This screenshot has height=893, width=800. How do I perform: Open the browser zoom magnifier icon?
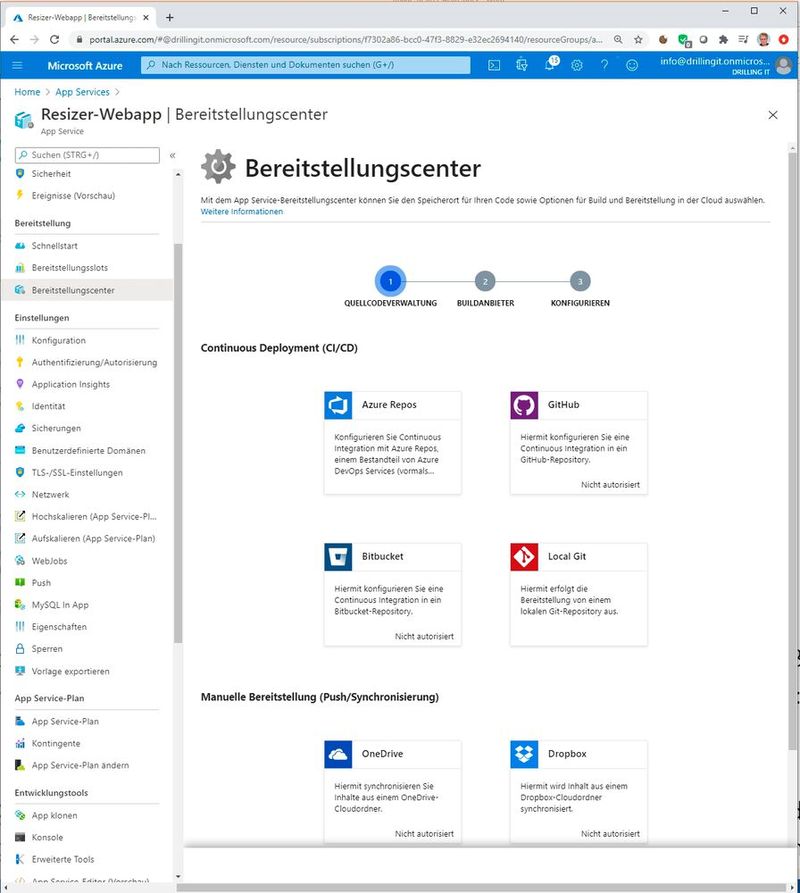point(618,39)
